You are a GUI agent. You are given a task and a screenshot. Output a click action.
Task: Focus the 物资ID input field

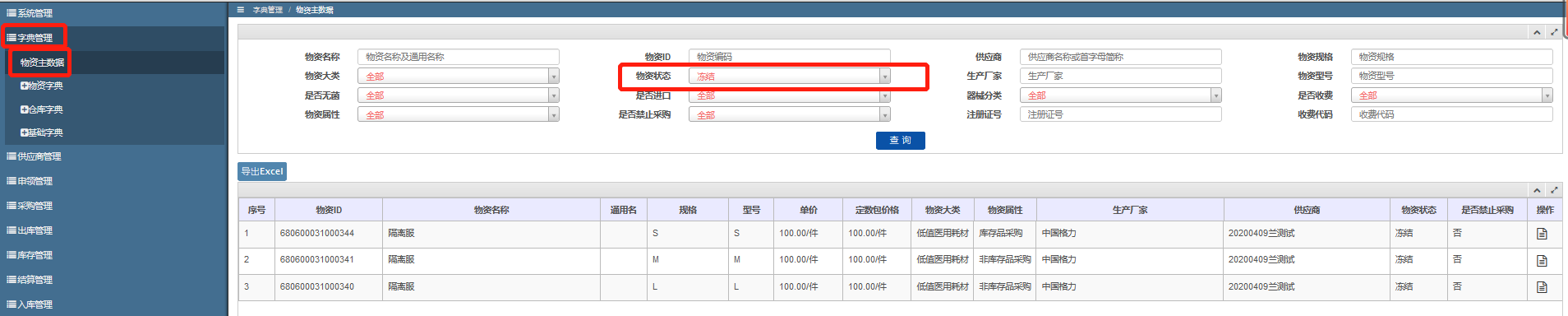789,57
